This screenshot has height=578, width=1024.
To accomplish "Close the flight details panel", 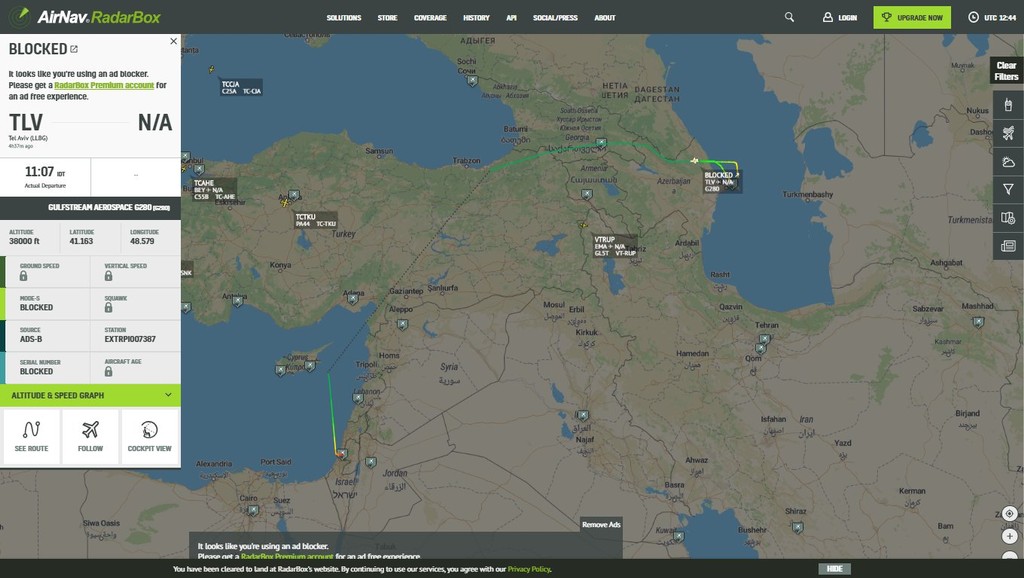I will (x=173, y=41).
